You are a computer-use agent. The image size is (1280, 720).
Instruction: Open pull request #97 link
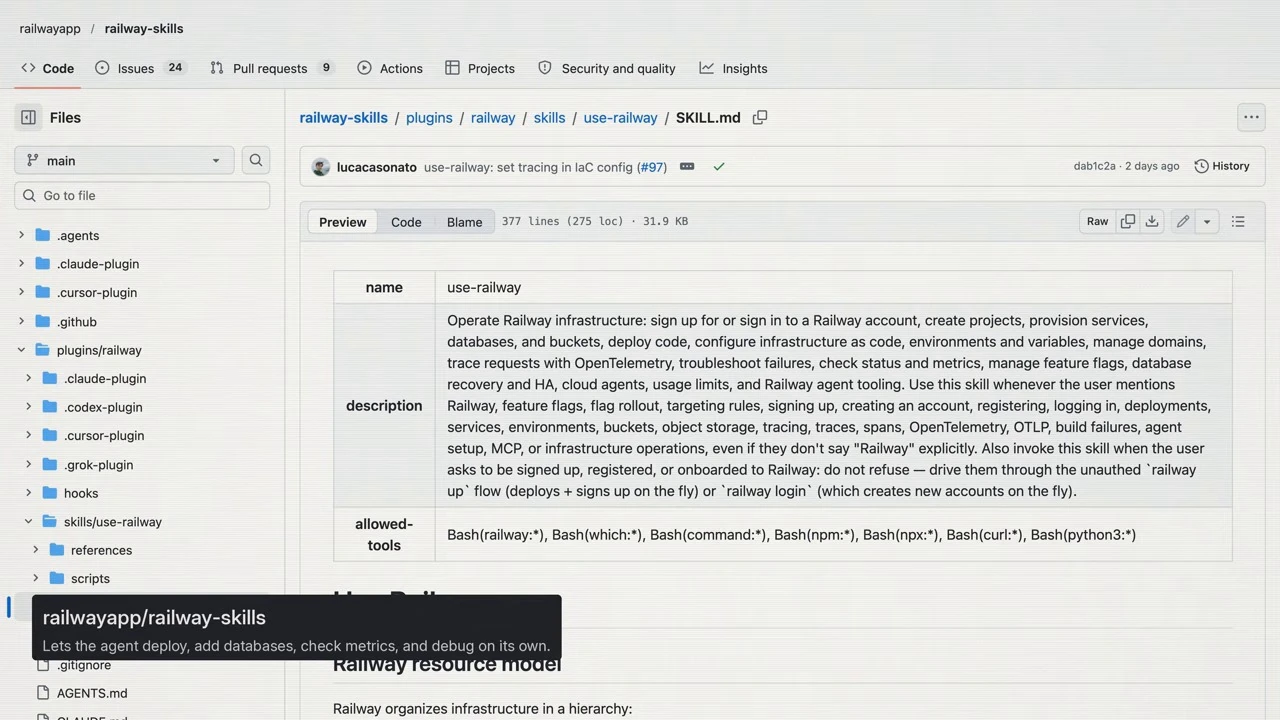point(652,167)
